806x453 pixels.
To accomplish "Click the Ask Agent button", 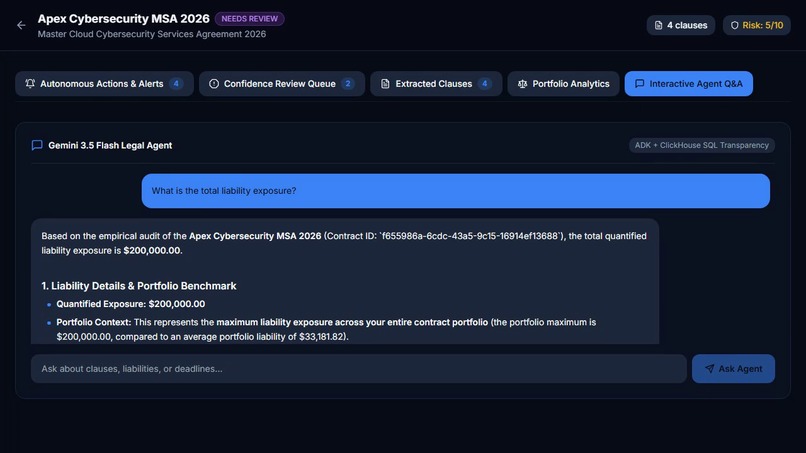I will tap(733, 369).
